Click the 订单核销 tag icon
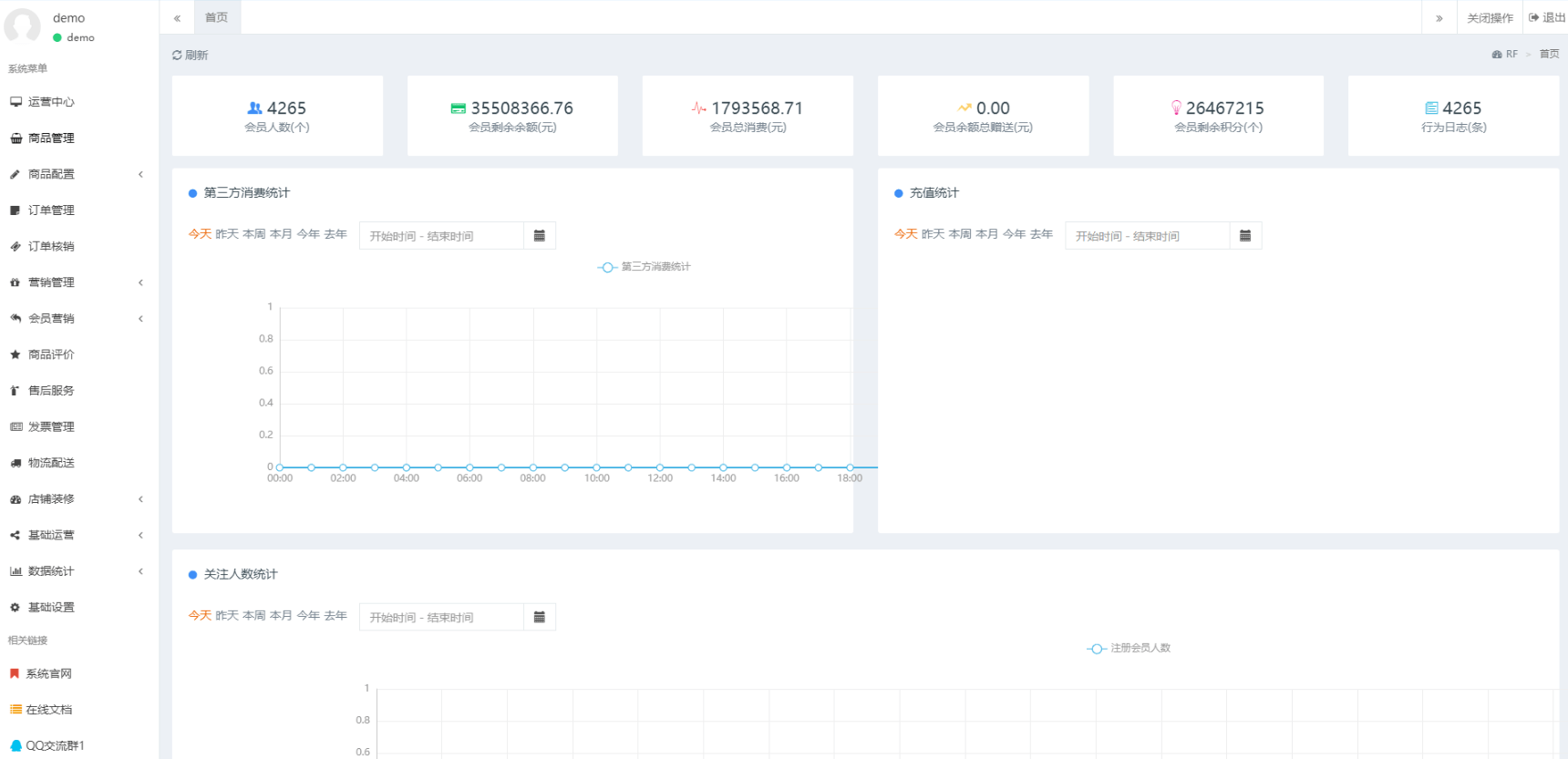This screenshot has width=1568, height=759. coord(15,246)
